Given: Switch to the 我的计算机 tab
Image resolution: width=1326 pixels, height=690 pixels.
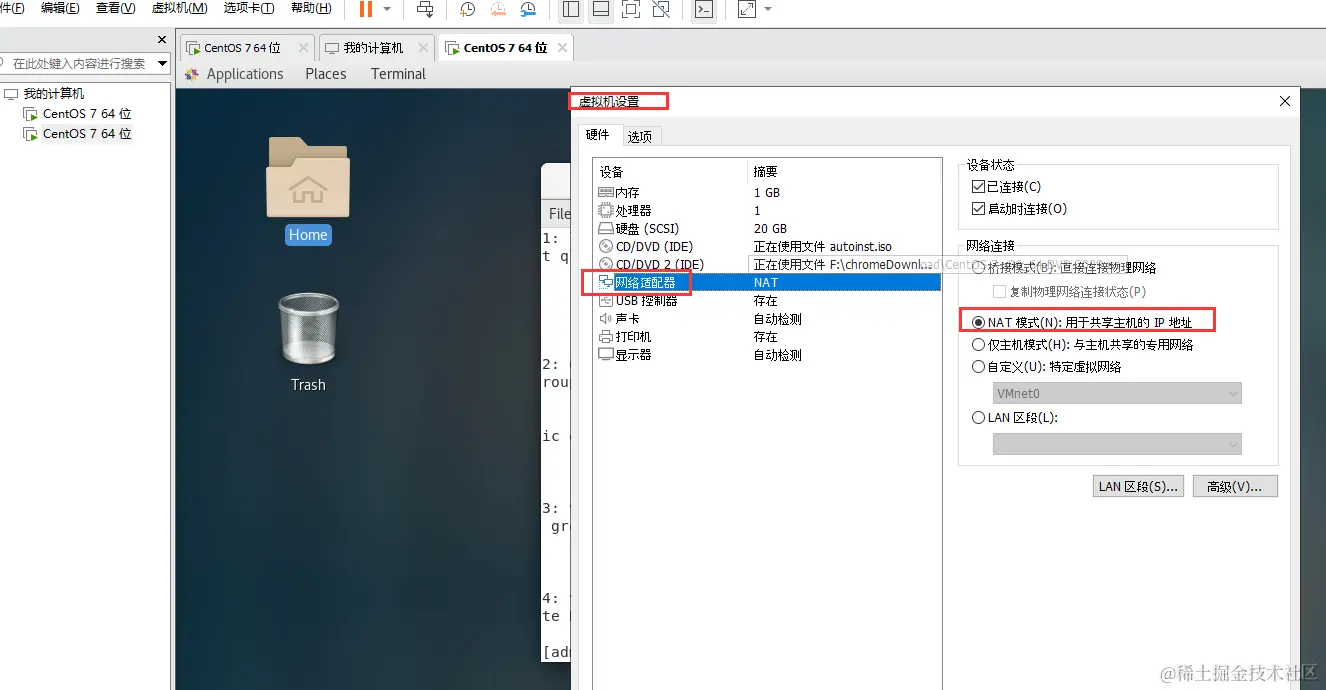Looking at the screenshot, I should (373, 47).
